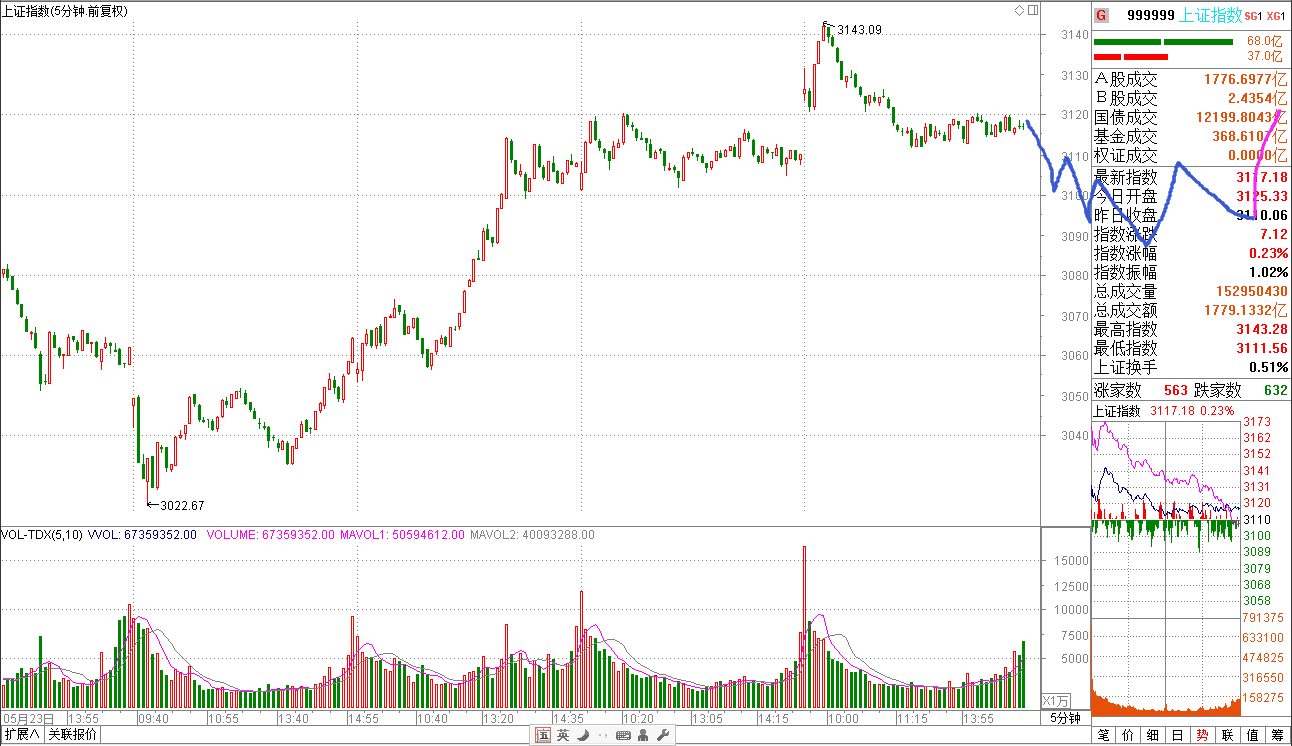Screen dimensions: 1292x746
Task: Open the IME soft keyboard icon
Action: pyautogui.click(x=623, y=736)
